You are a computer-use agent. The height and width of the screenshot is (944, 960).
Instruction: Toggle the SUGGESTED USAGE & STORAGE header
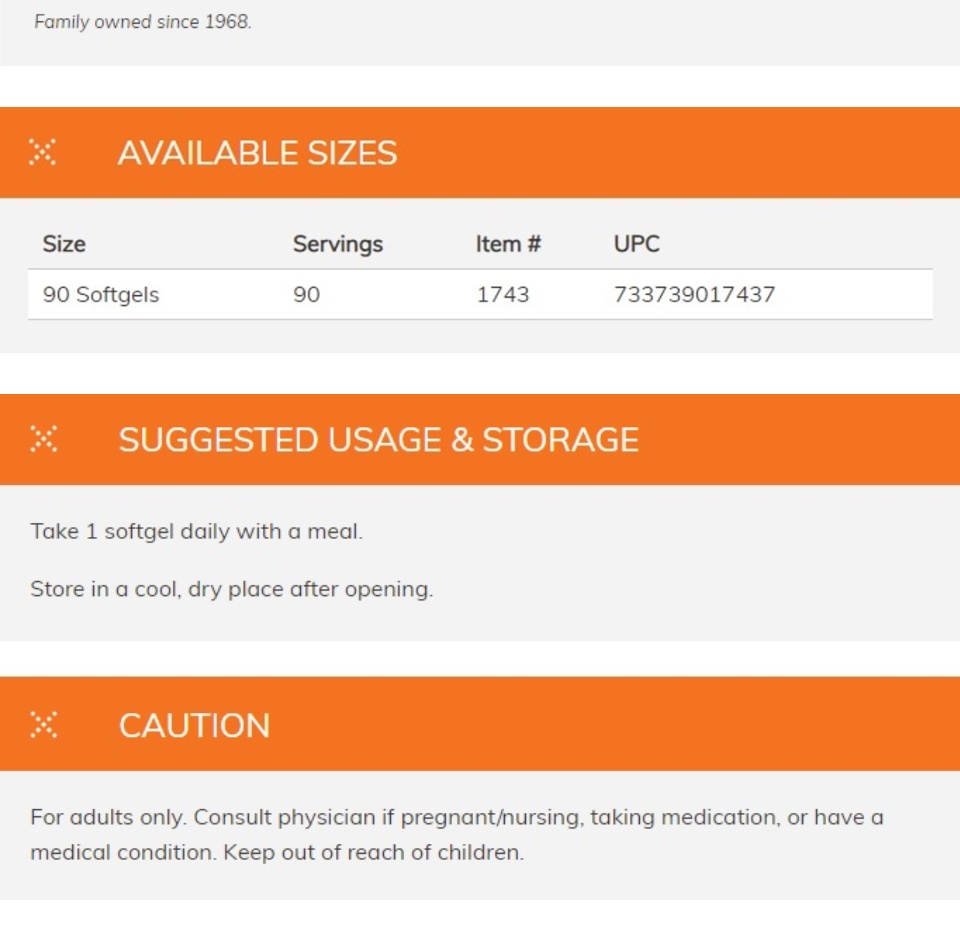pyautogui.click(x=480, y=439)
